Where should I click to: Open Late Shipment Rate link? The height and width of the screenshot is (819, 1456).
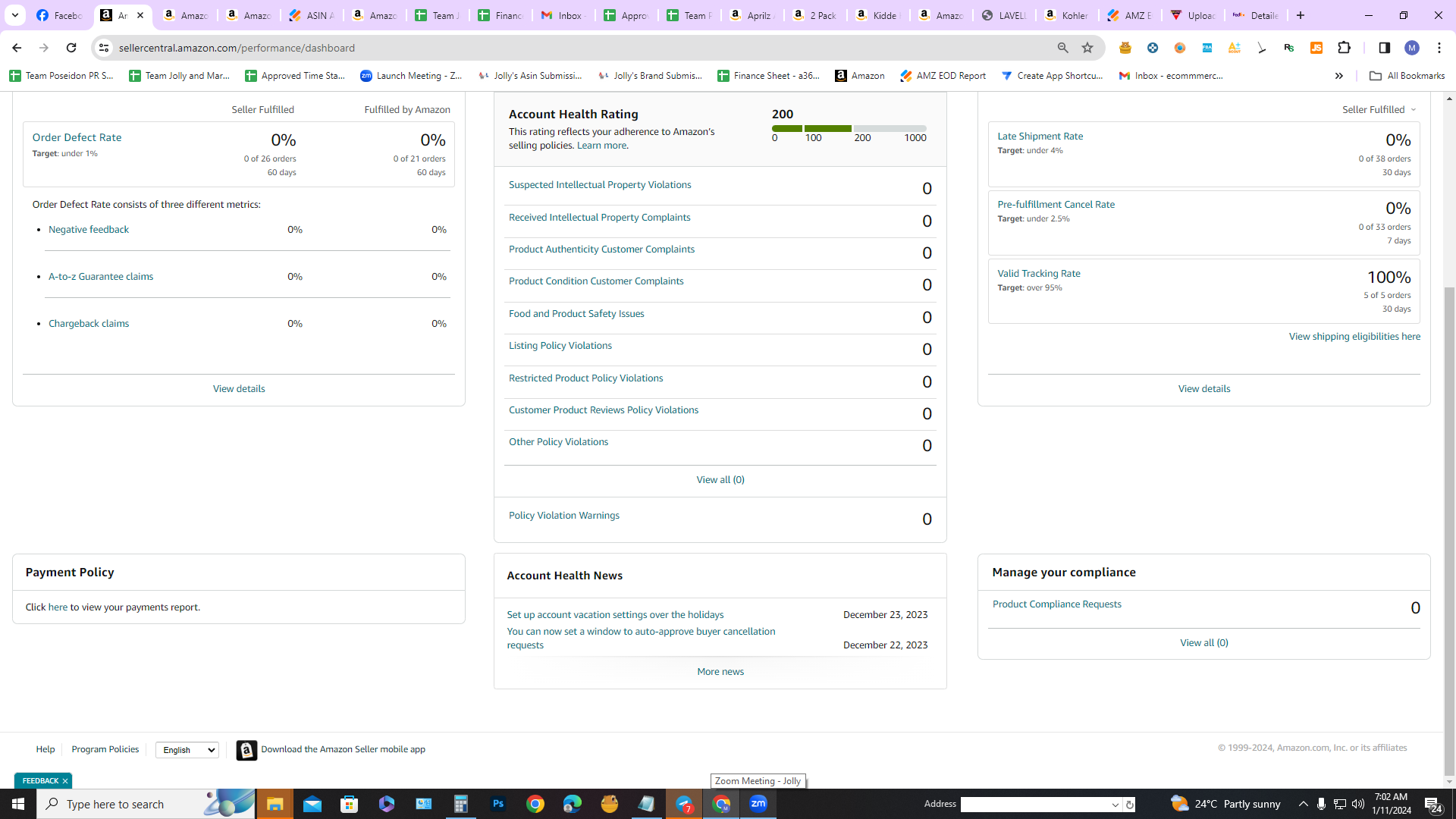(x=1040, y=136)
